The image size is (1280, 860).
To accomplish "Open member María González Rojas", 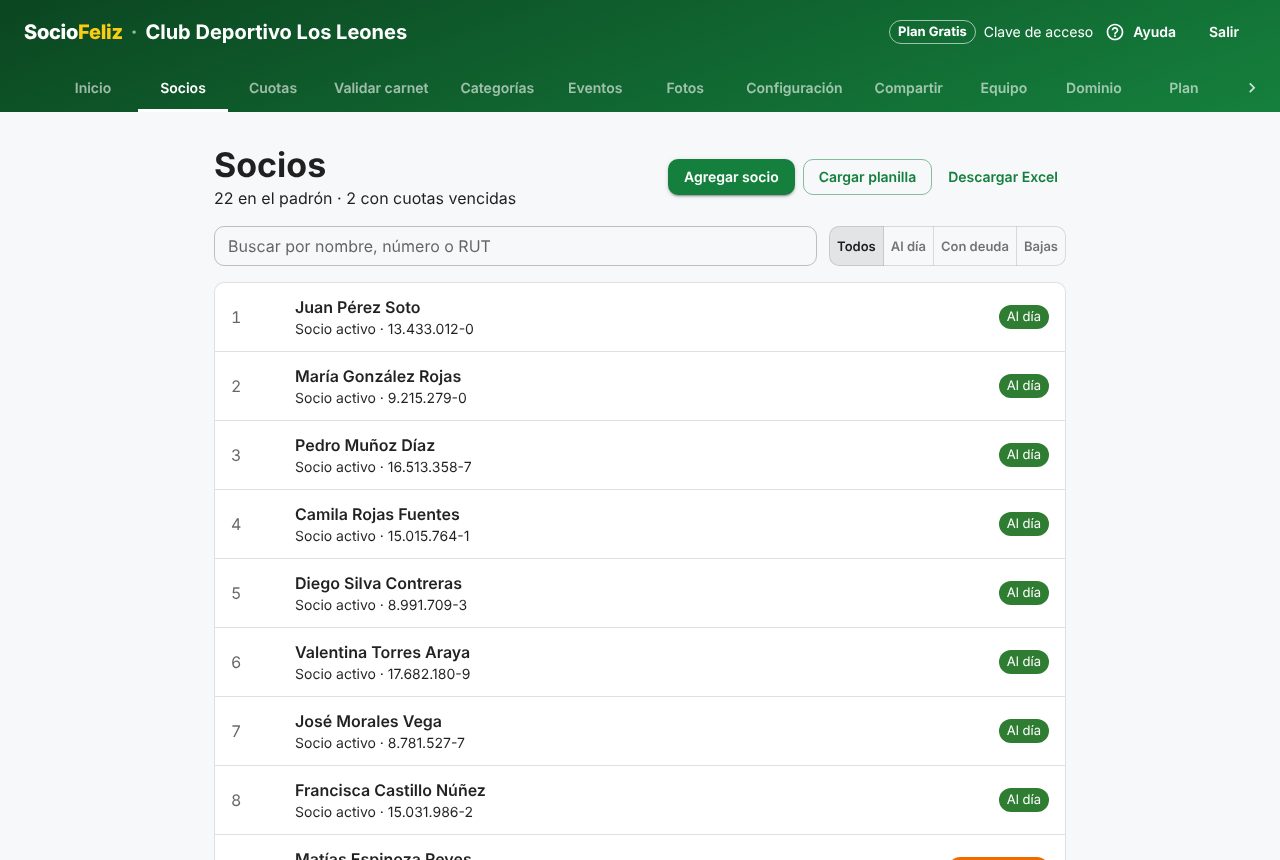I will click(x=640, y=386).
